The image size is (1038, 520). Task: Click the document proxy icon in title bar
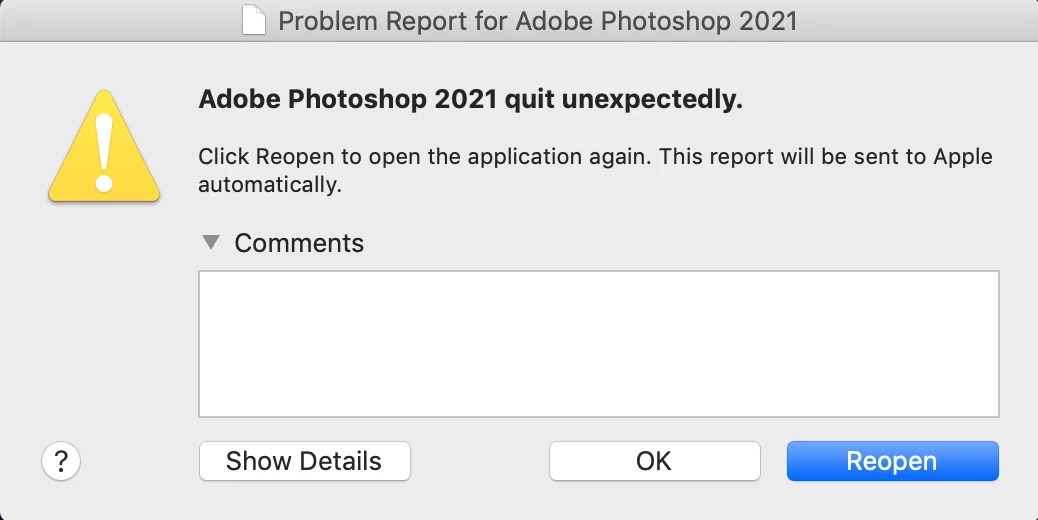[x=254, y=20]
